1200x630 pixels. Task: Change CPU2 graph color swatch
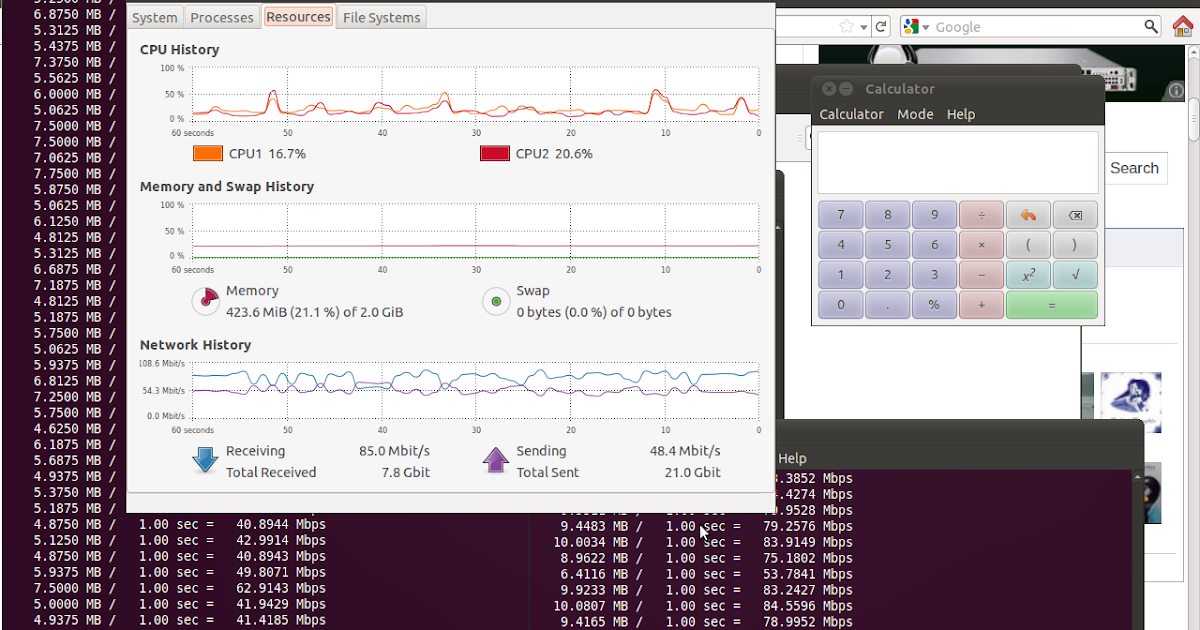point(495,154)
